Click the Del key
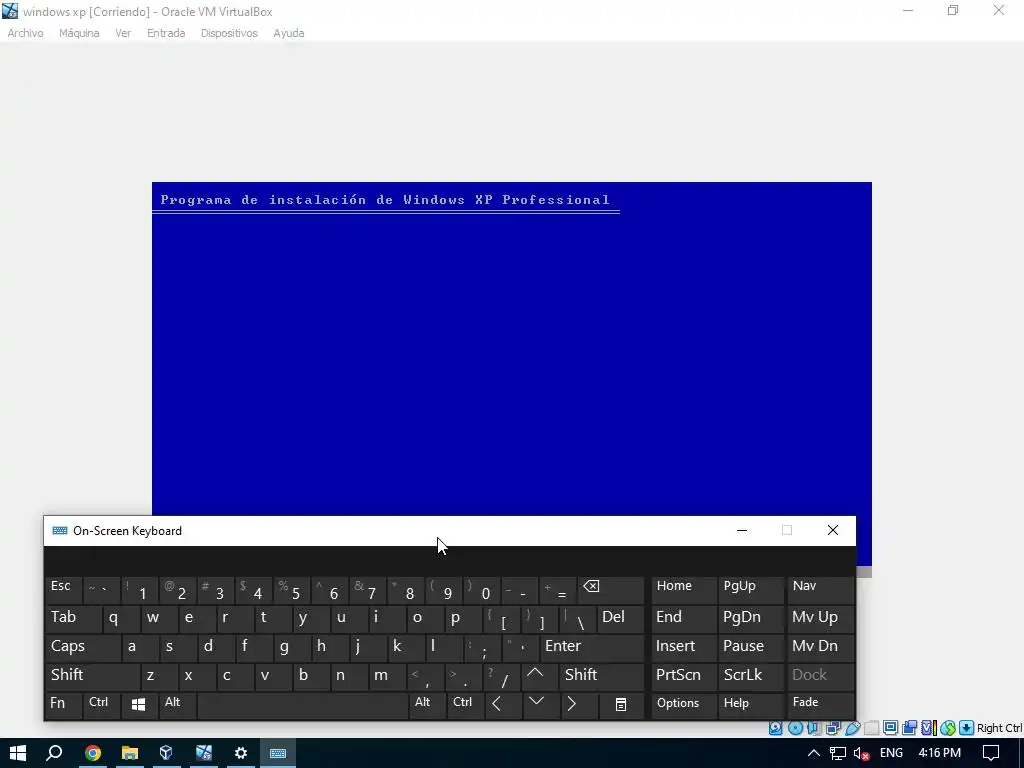The image size is (1024, 768). [621, 618]
